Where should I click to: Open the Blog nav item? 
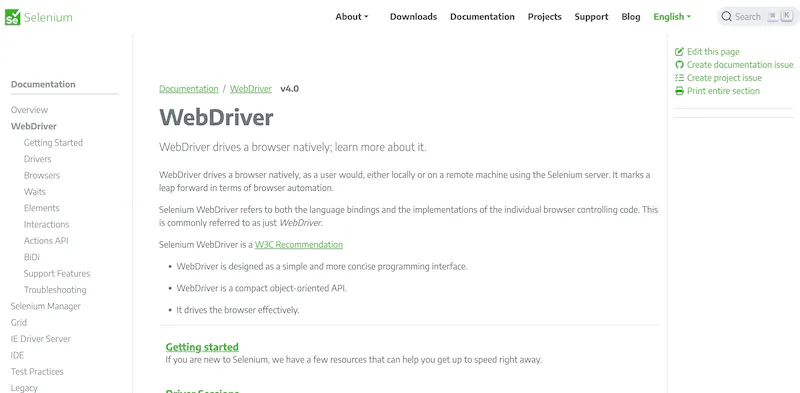631,17
